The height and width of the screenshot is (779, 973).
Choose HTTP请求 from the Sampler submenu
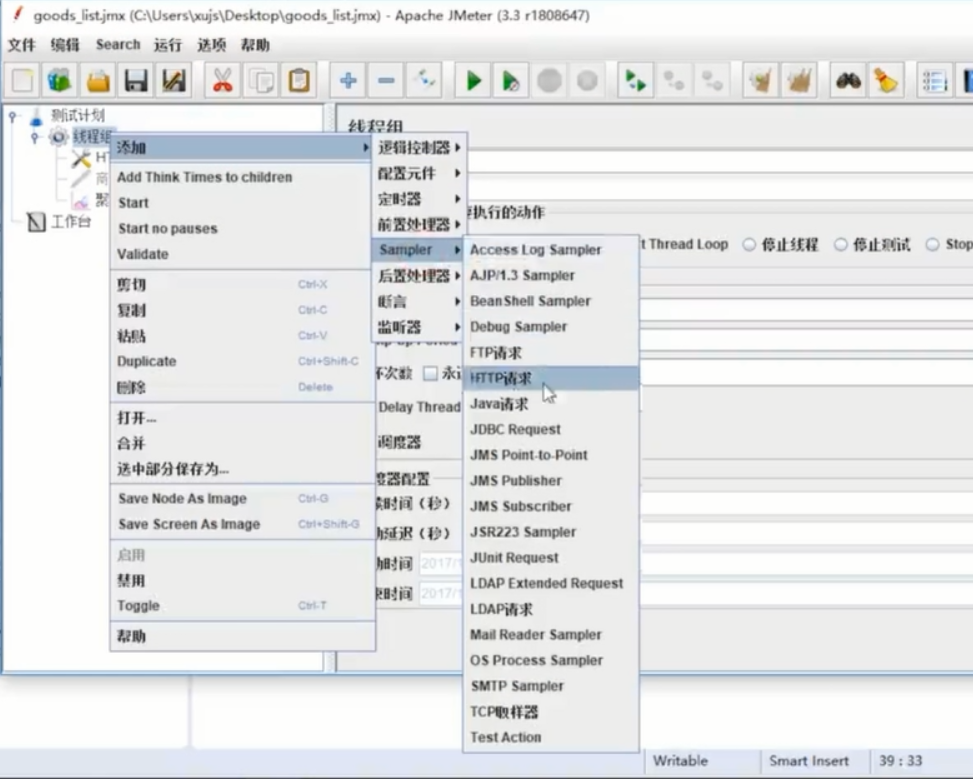coord(501,378)
